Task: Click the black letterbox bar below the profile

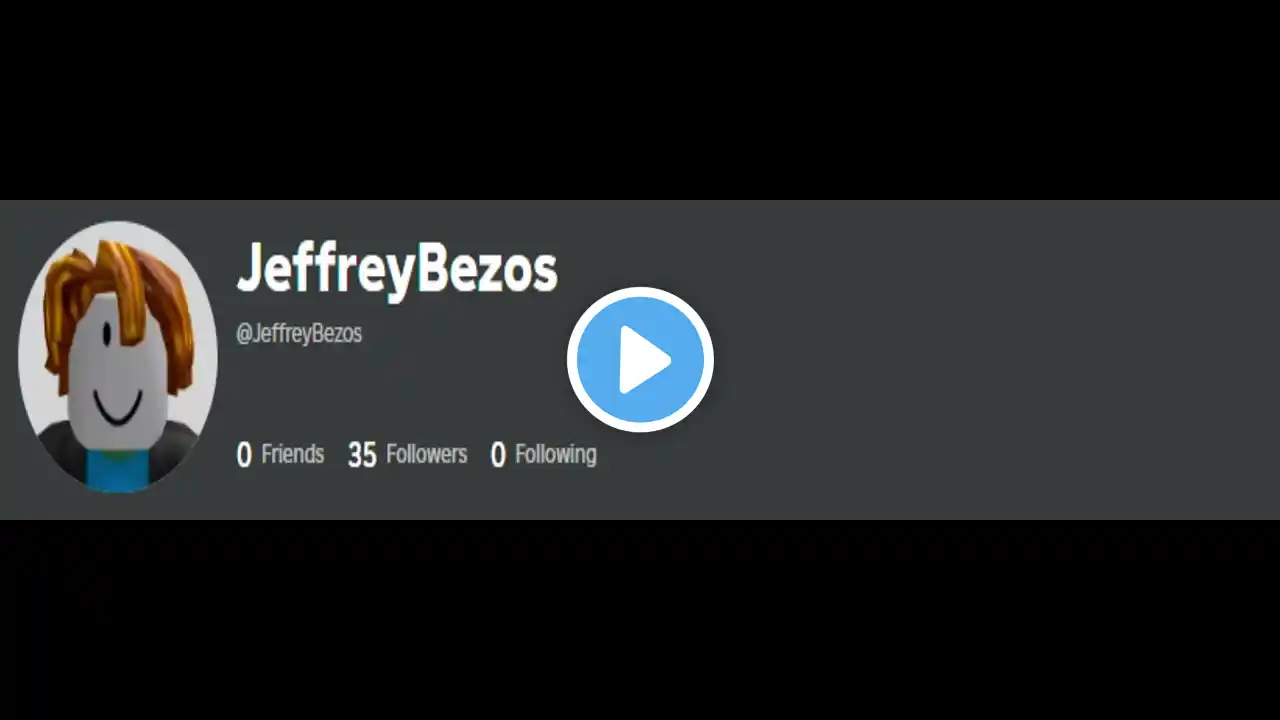Action: 640,620
